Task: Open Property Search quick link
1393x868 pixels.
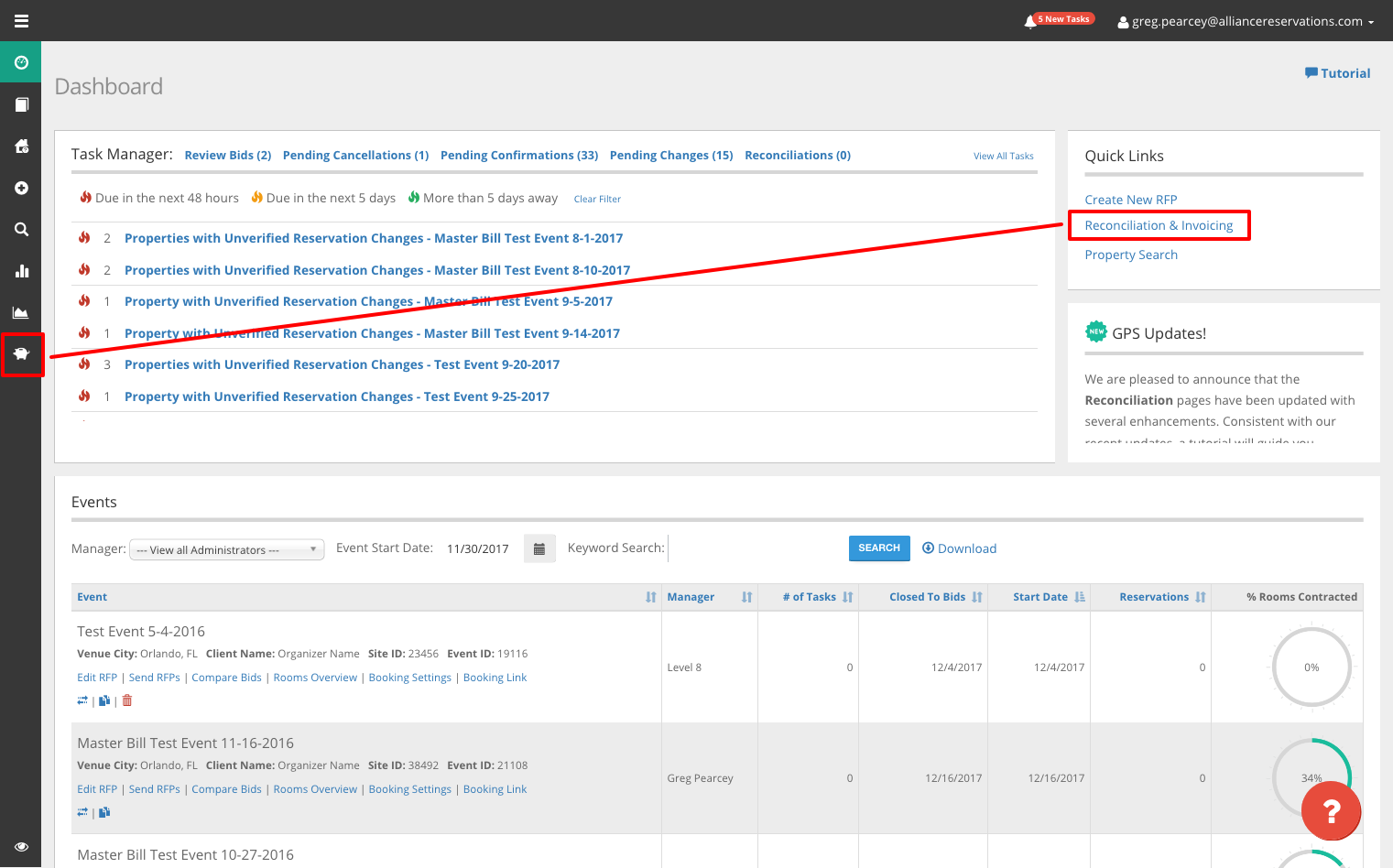Action: pyautogui.click(x=1131, y=255)
